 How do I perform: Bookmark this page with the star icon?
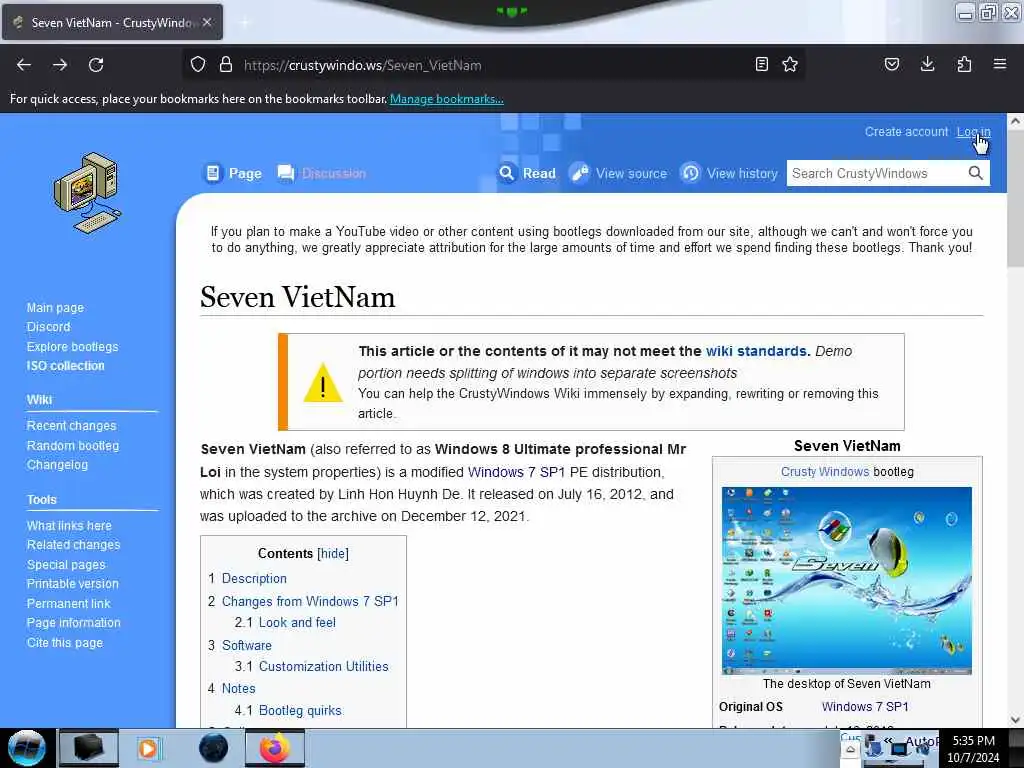pos(790,65)
